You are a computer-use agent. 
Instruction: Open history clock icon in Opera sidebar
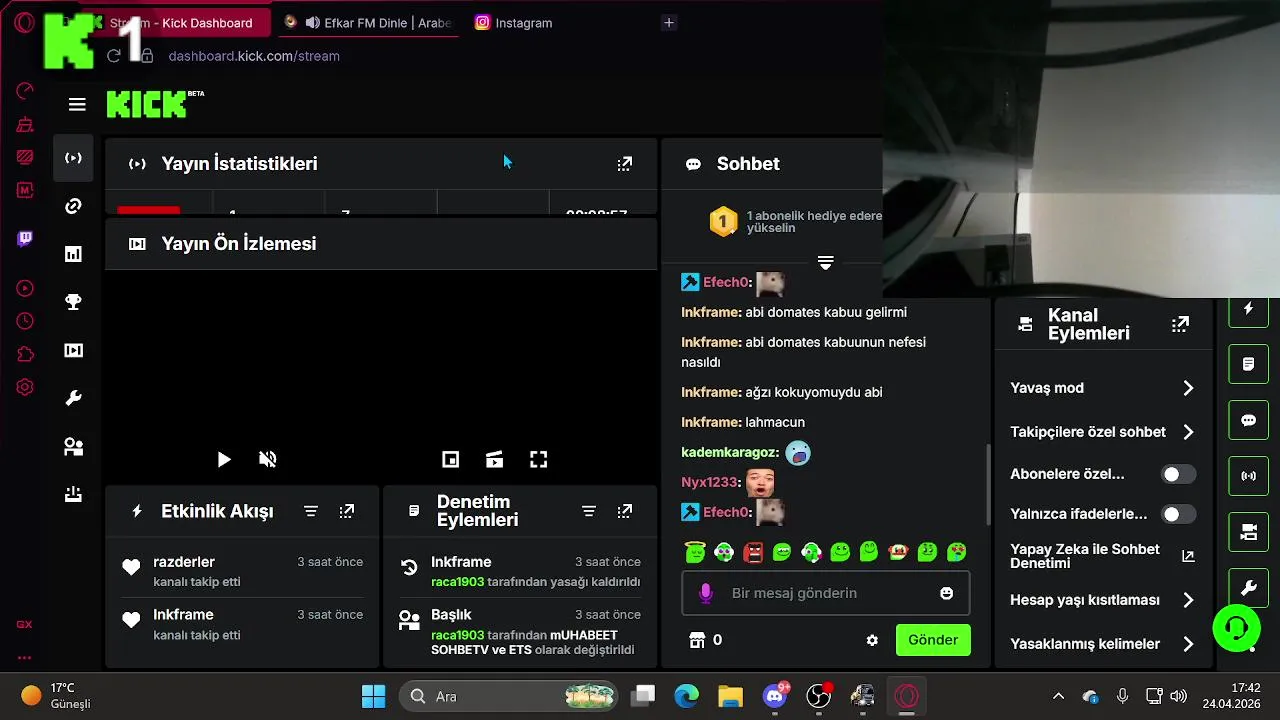pos(25,321)
